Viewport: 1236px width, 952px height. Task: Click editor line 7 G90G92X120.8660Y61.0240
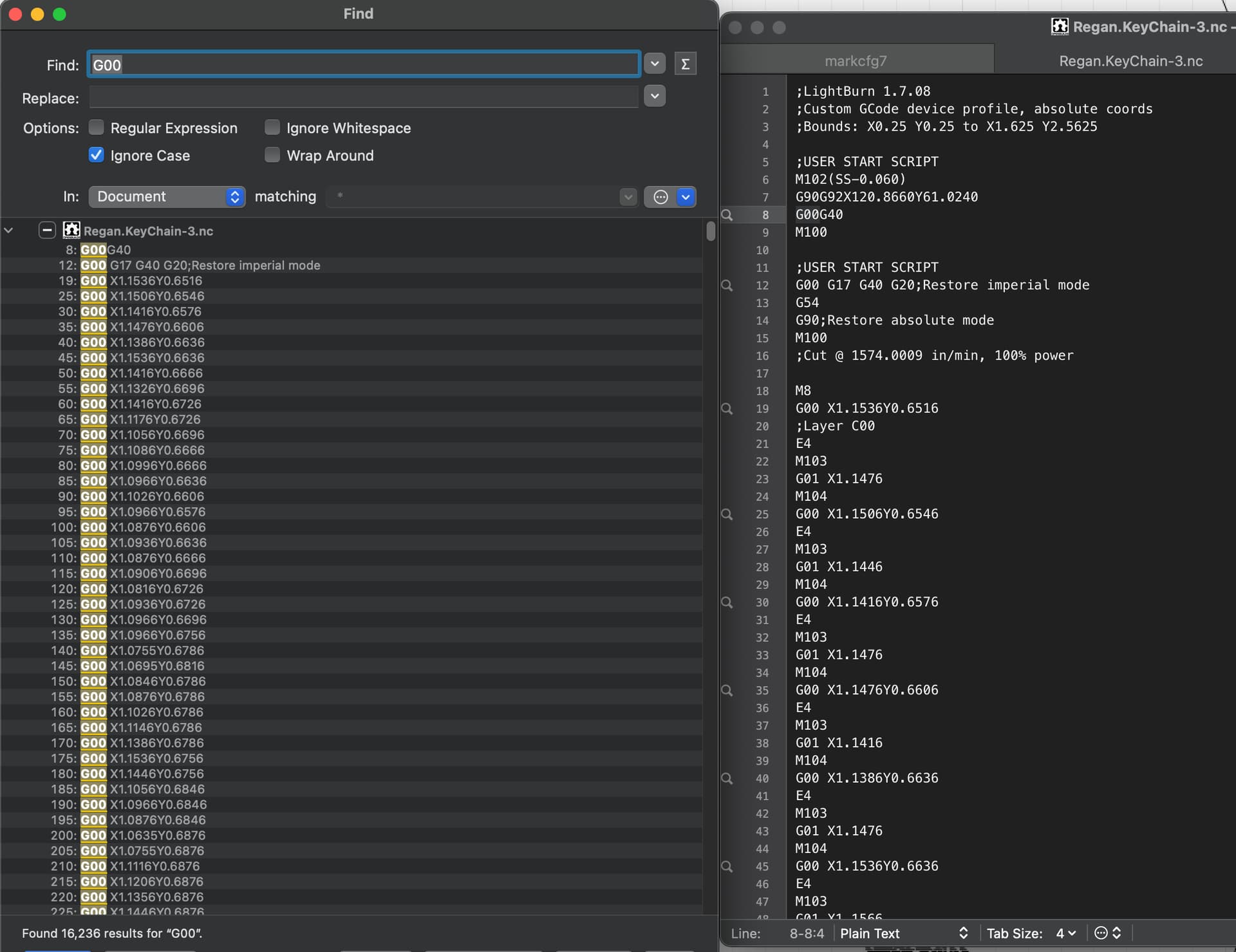coord(886,197)
